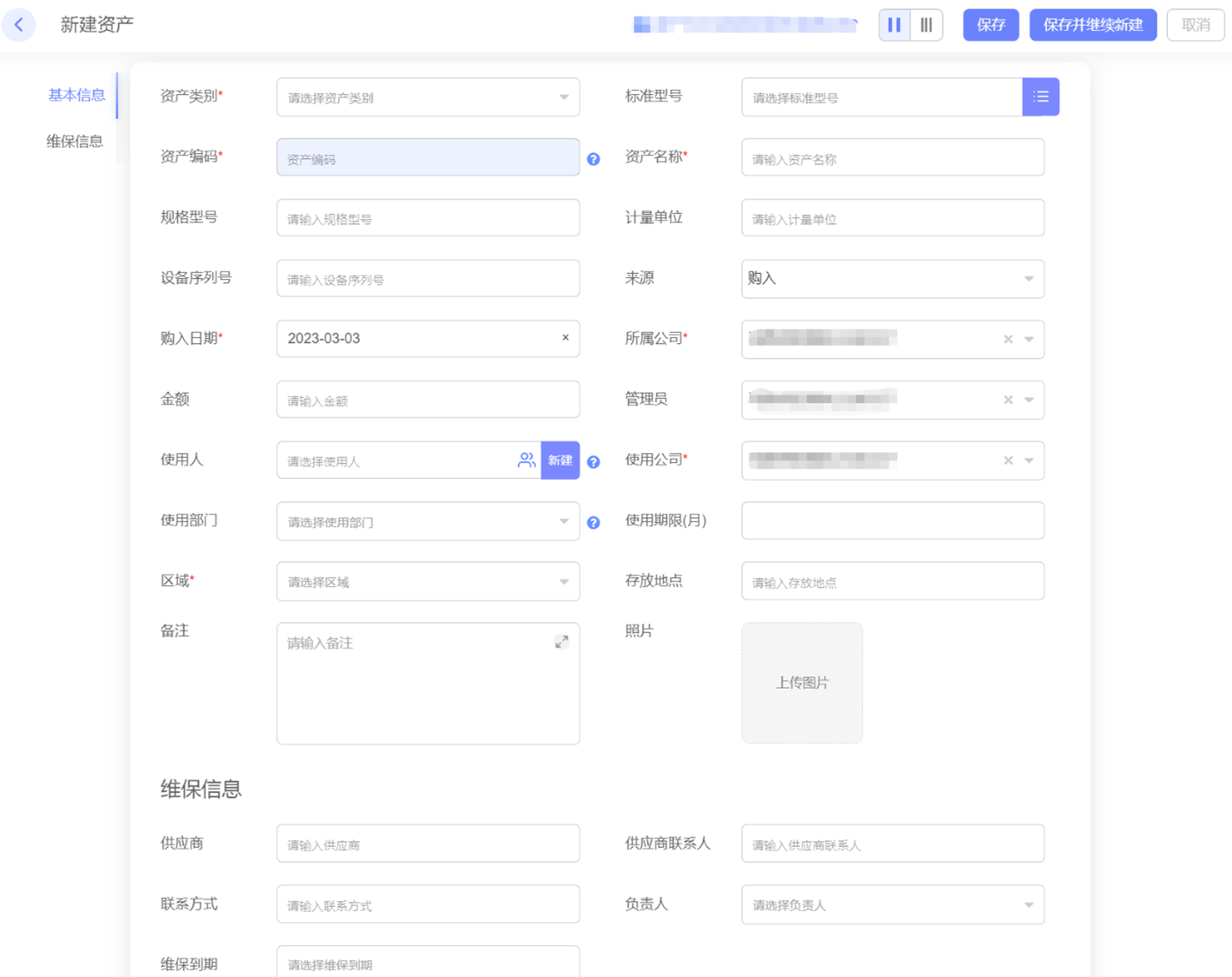Show help for 资产编码 field
The height and width of the screenshot is (977, 1232).
[x=594, y=159]
